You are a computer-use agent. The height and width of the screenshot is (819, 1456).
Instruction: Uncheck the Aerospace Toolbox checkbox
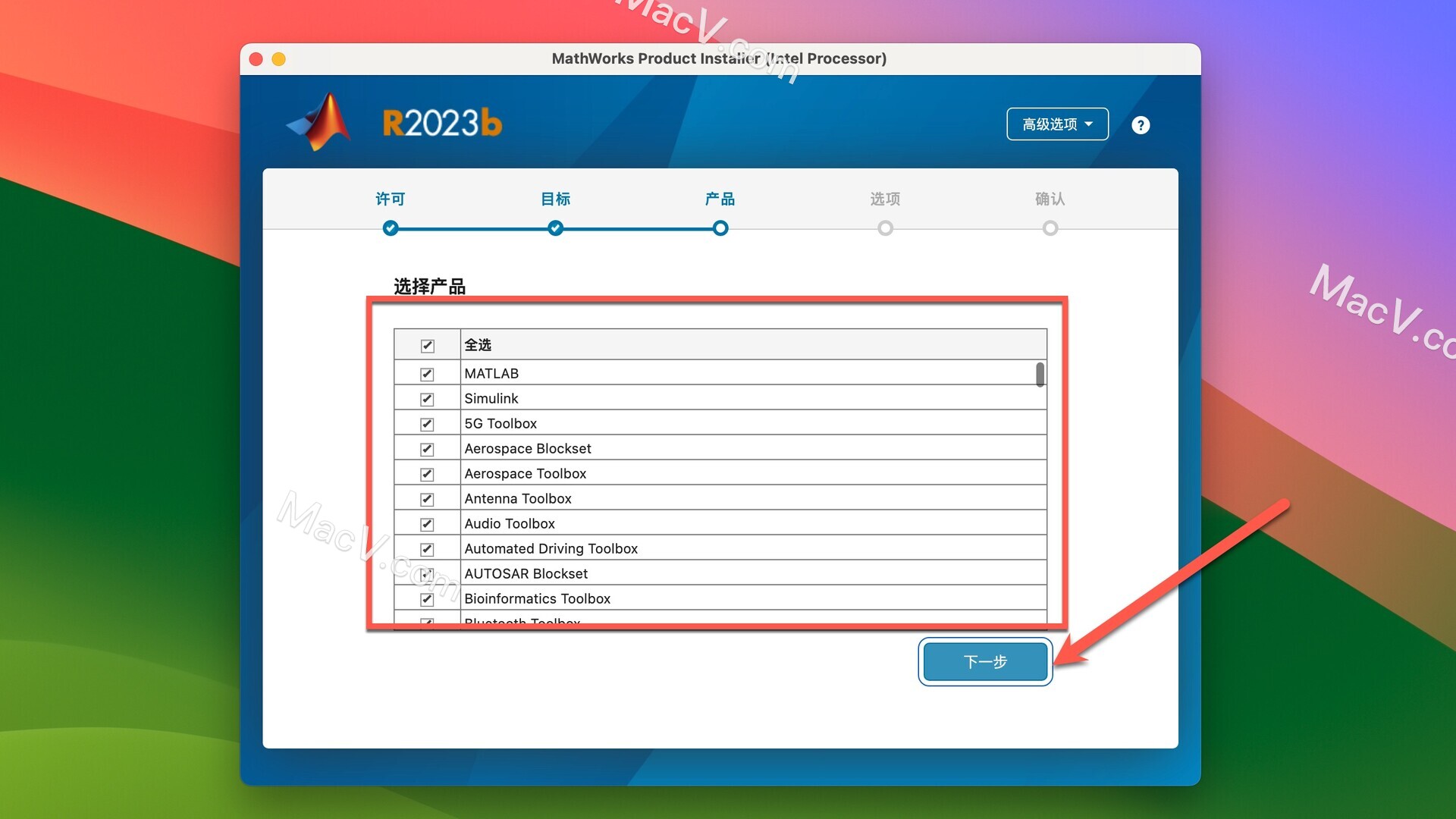(x=427, y=474)
